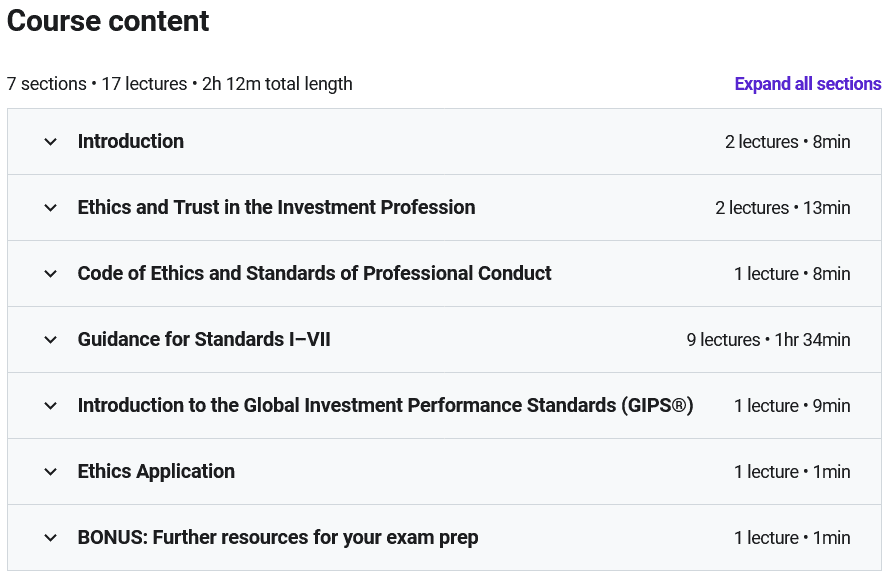Image resolution: width=887 pixels, height=581 pixels.
Task: Open Ethics and Trust in the Investment Profession
Action: [x=276, y=208]
